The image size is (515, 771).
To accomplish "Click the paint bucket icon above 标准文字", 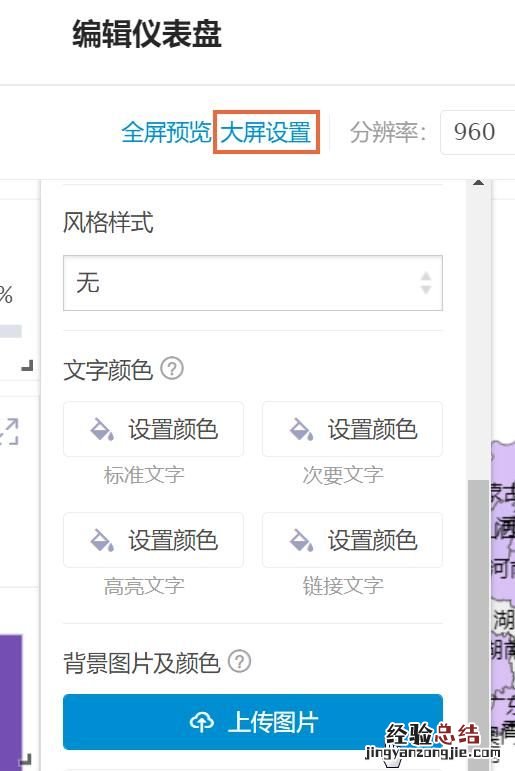I will tap(102, 429).
